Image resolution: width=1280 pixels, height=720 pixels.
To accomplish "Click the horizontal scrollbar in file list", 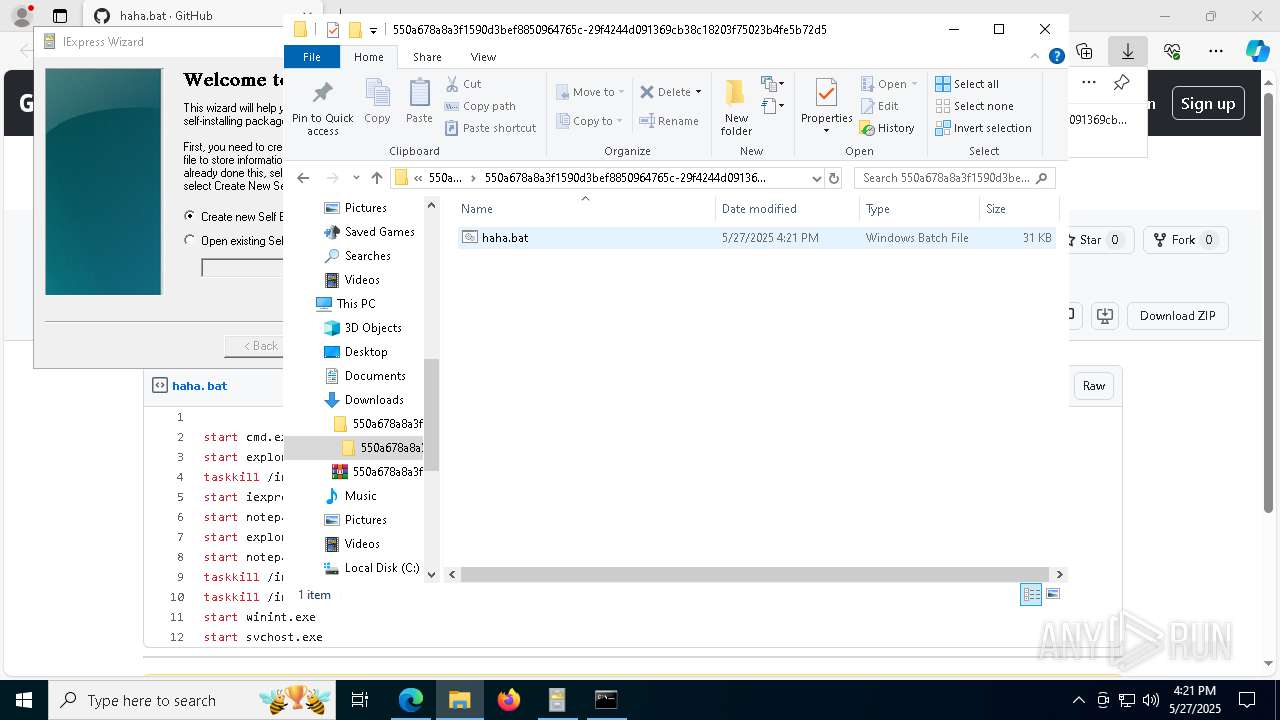I will (754, 574).
